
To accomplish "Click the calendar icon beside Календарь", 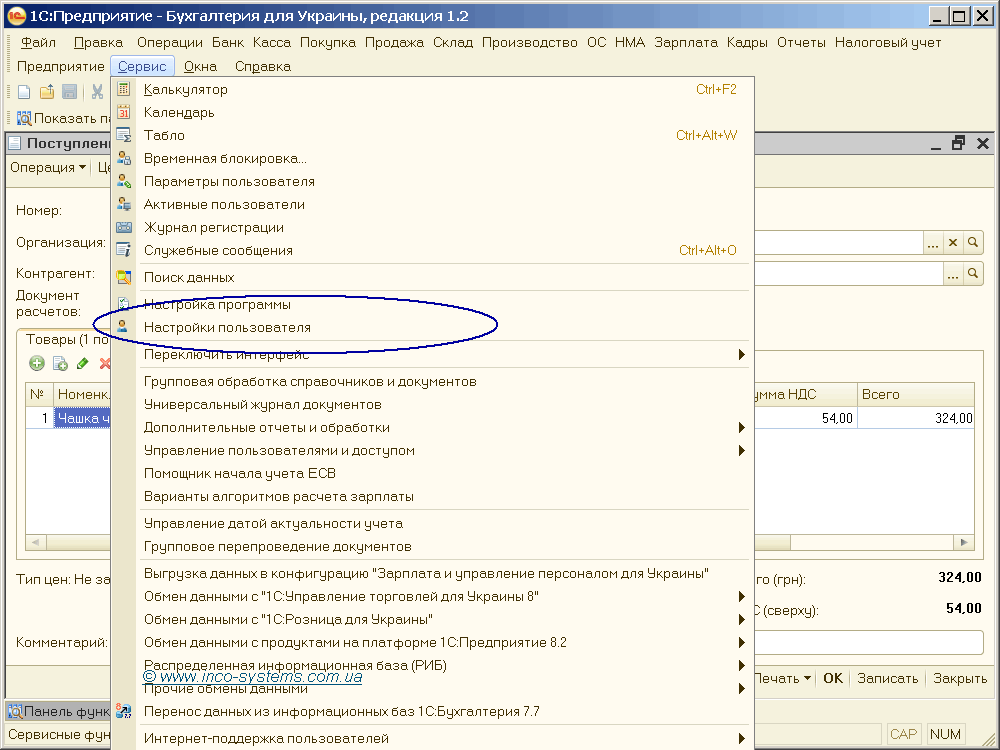I will click(x=124, y=112).
